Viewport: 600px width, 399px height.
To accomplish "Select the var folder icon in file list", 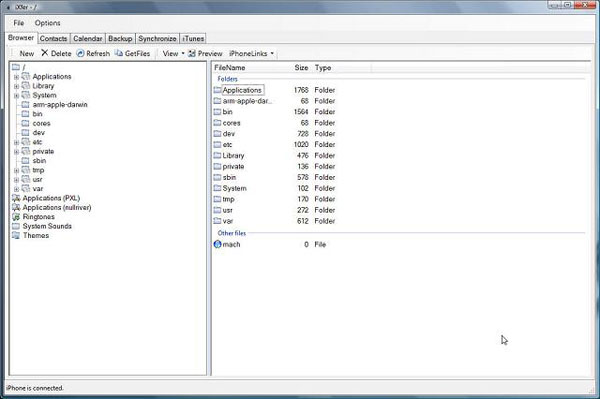I will 217,221.
